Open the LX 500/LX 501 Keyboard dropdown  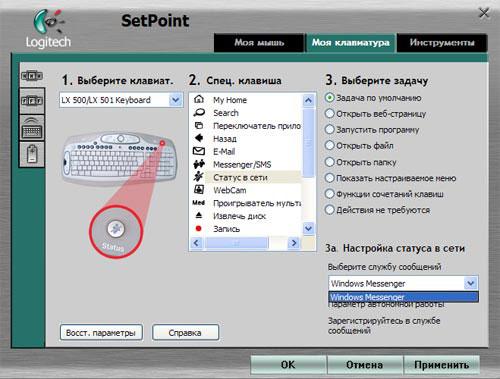pos(175,100)
